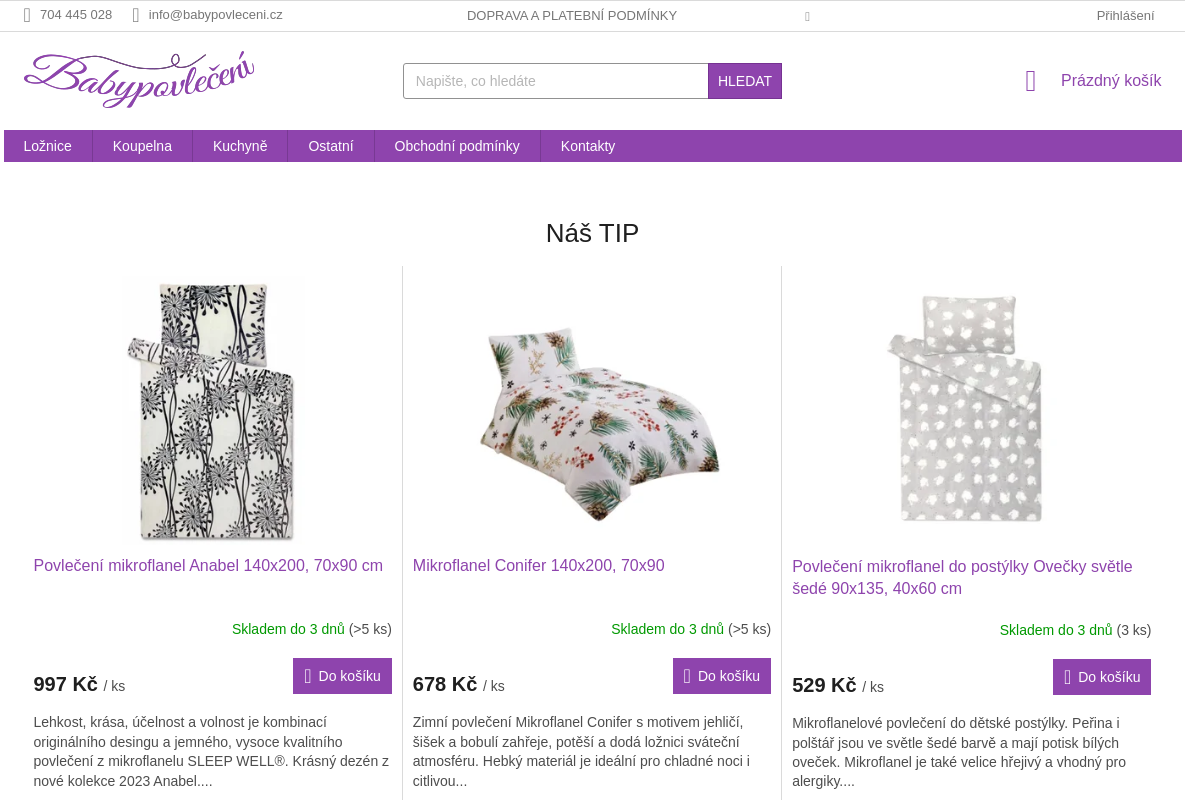Click the email icon beside info@babypovleceni.cz
Image resolution: width=1200 pixels, height=800 pixels.
coord(136,15)
